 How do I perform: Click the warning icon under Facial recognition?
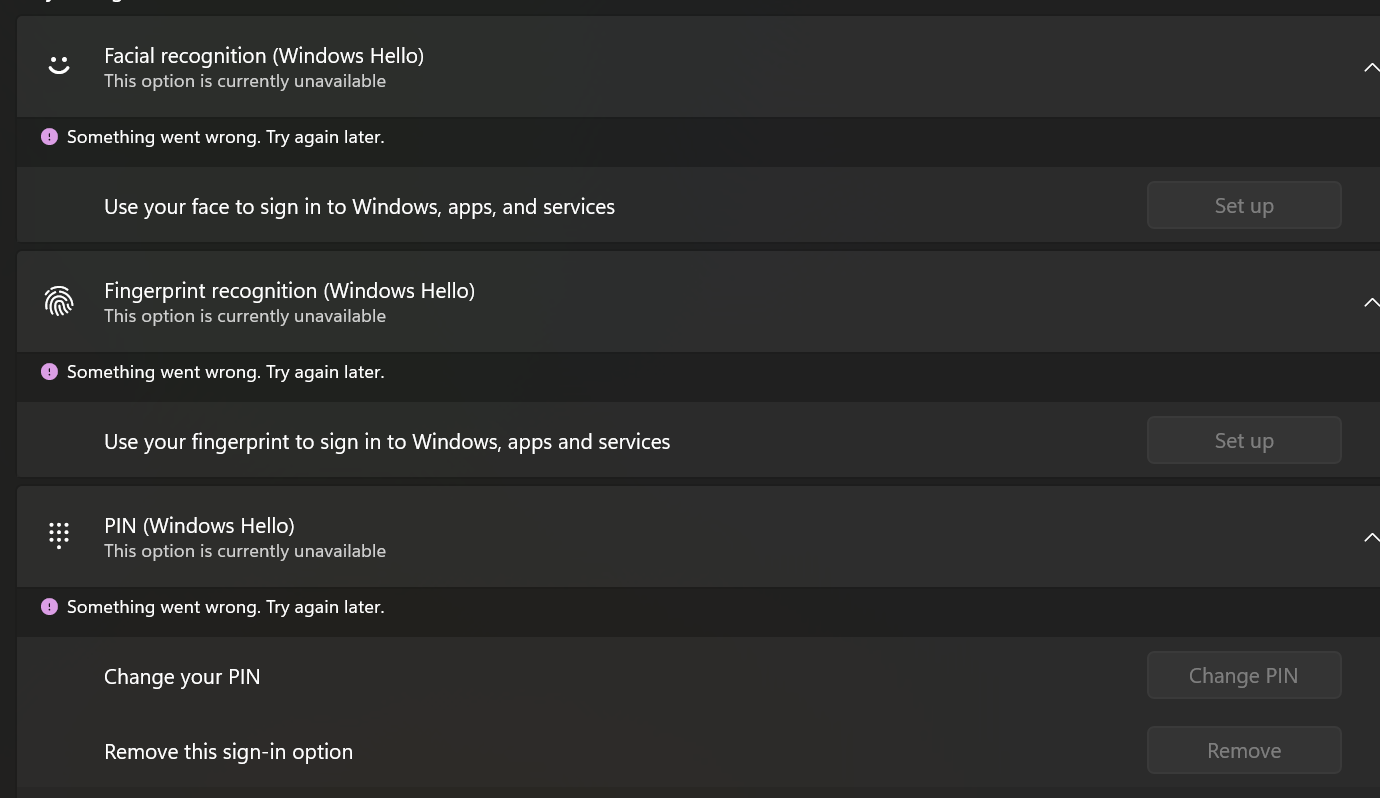(x=49, y=137)
